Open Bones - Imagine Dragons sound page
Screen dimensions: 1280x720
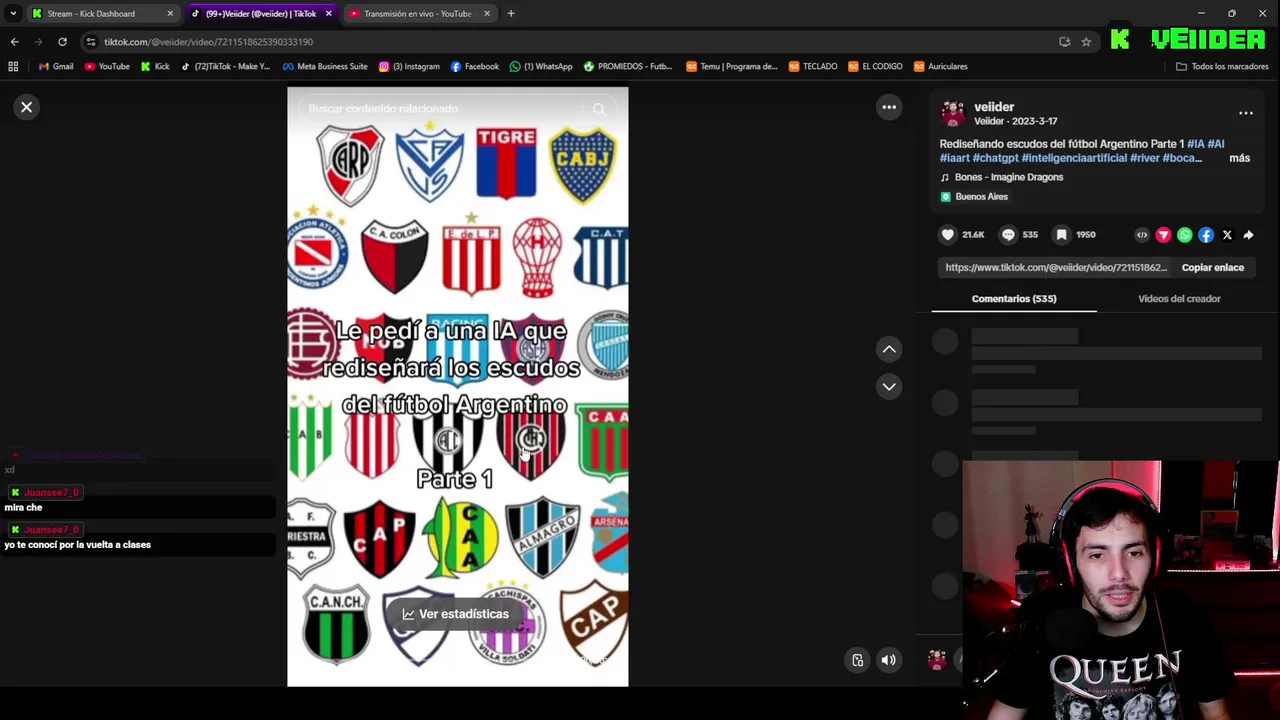pos(1009,177)
